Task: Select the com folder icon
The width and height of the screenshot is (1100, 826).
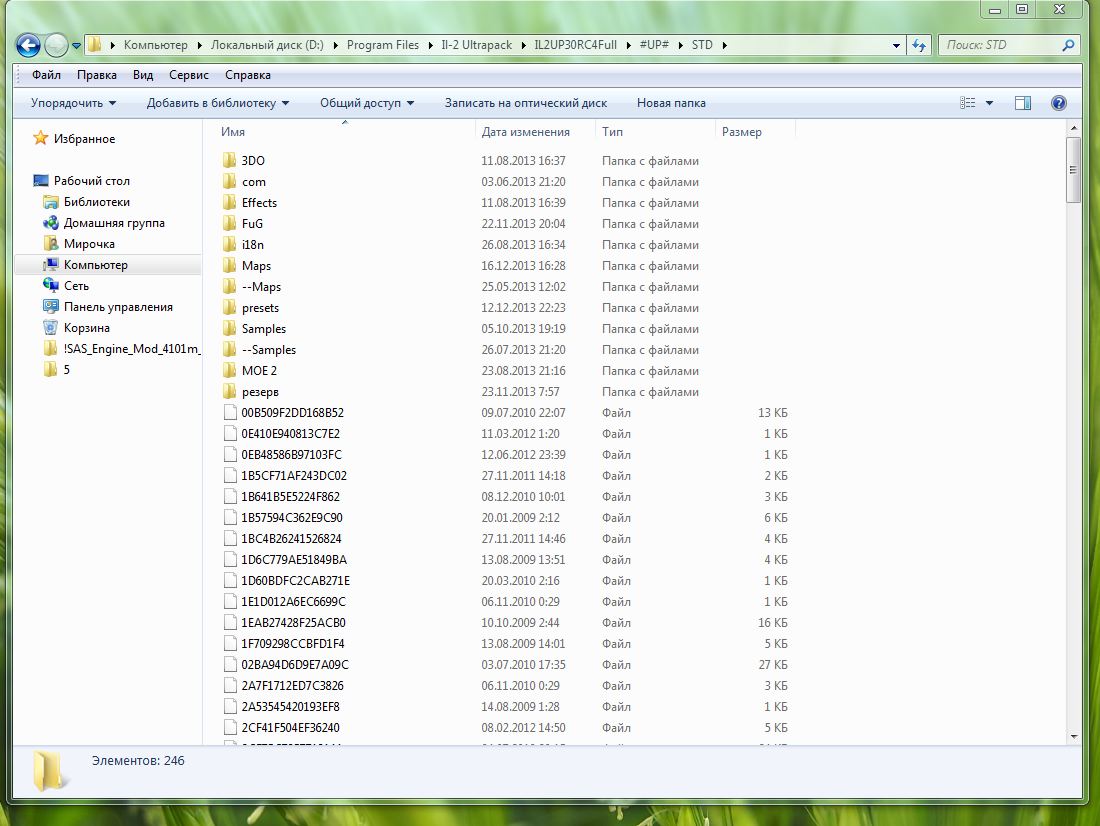Action: [x=229, y=181]
